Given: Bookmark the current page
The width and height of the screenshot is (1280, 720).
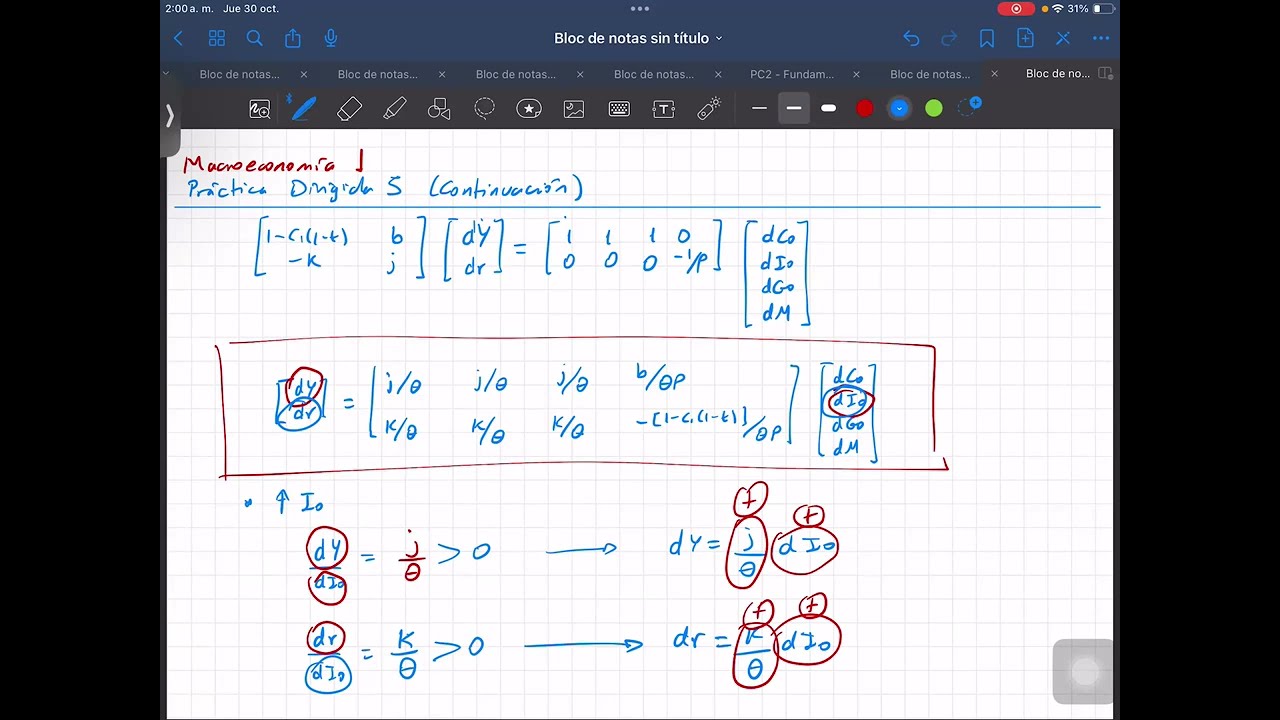Looking at the screenshot, I should click(x=987, y=38).
